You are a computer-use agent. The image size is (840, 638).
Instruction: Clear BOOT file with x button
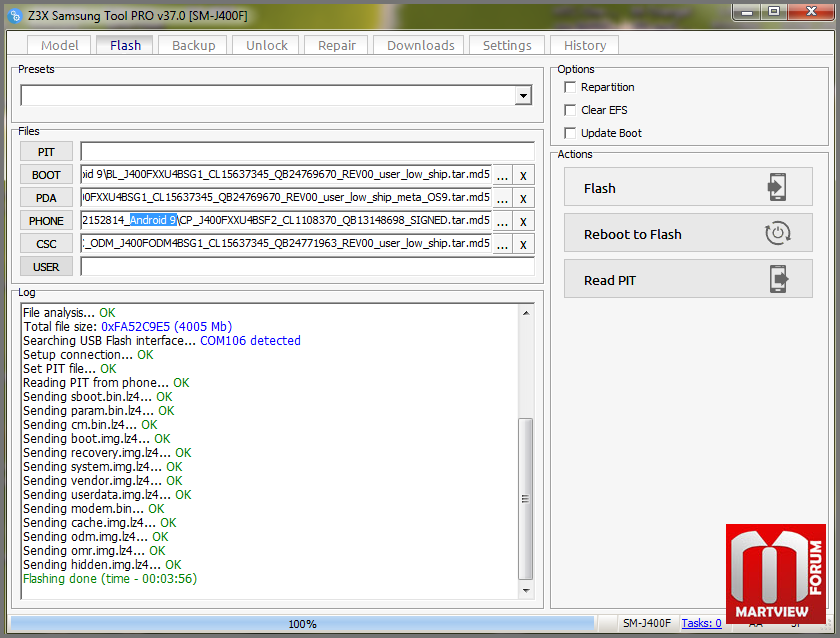[523, 175]
